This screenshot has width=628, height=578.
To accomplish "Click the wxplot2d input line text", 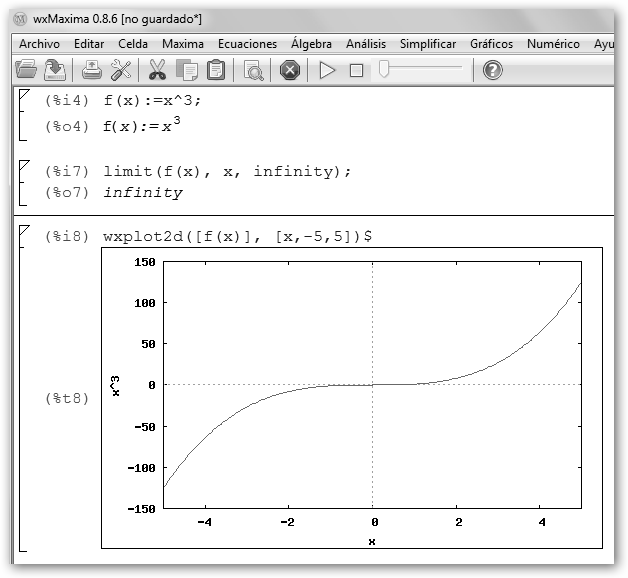I will (238, 237).
